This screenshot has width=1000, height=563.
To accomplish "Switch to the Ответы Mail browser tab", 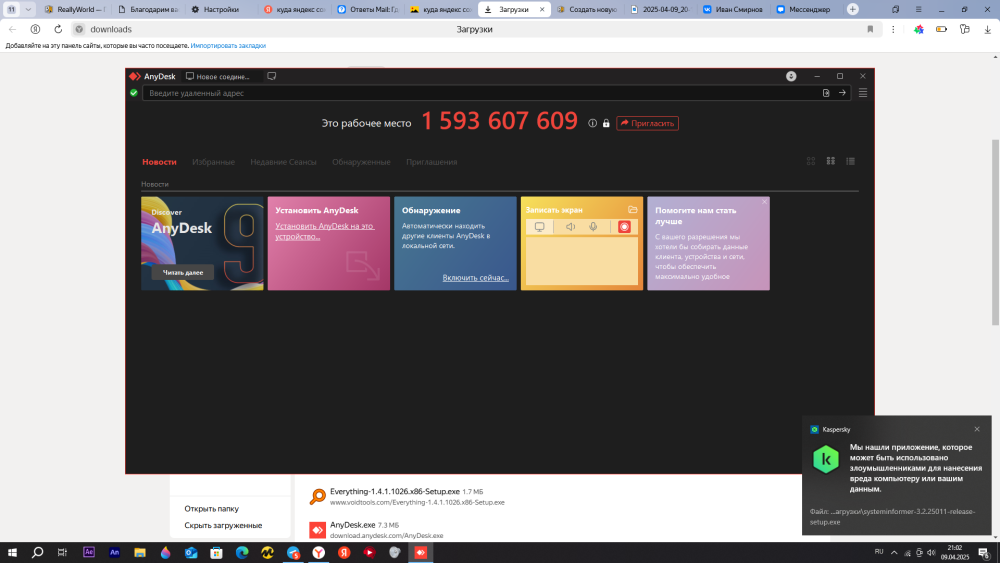I will (367, 10).
